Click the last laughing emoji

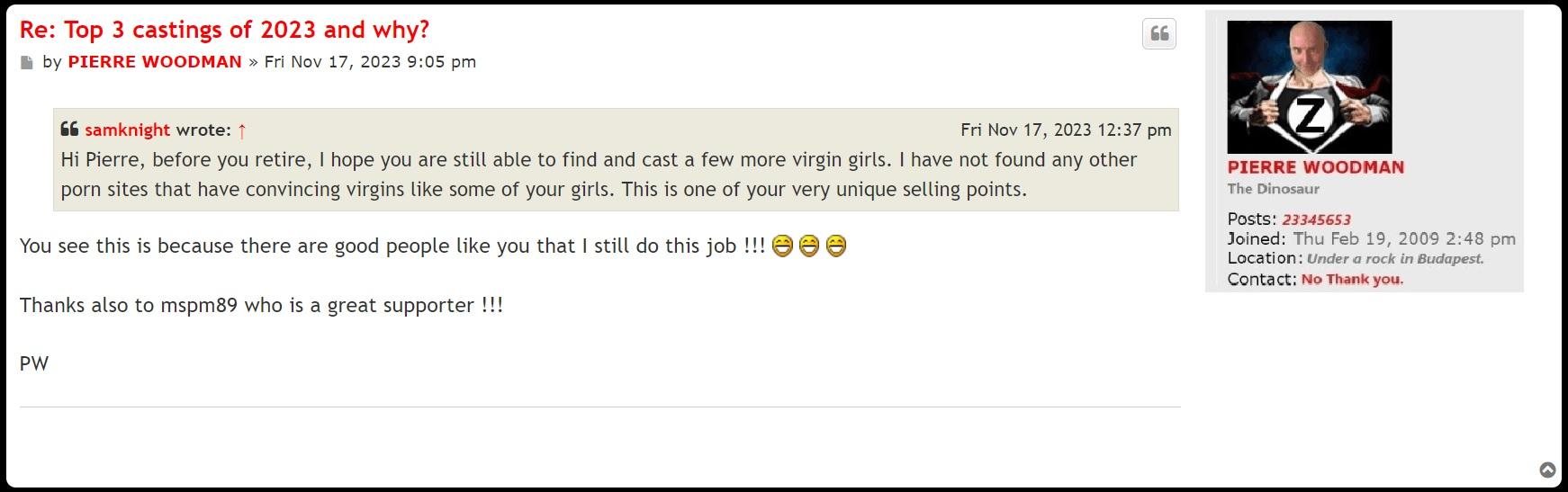coord(836,246)
